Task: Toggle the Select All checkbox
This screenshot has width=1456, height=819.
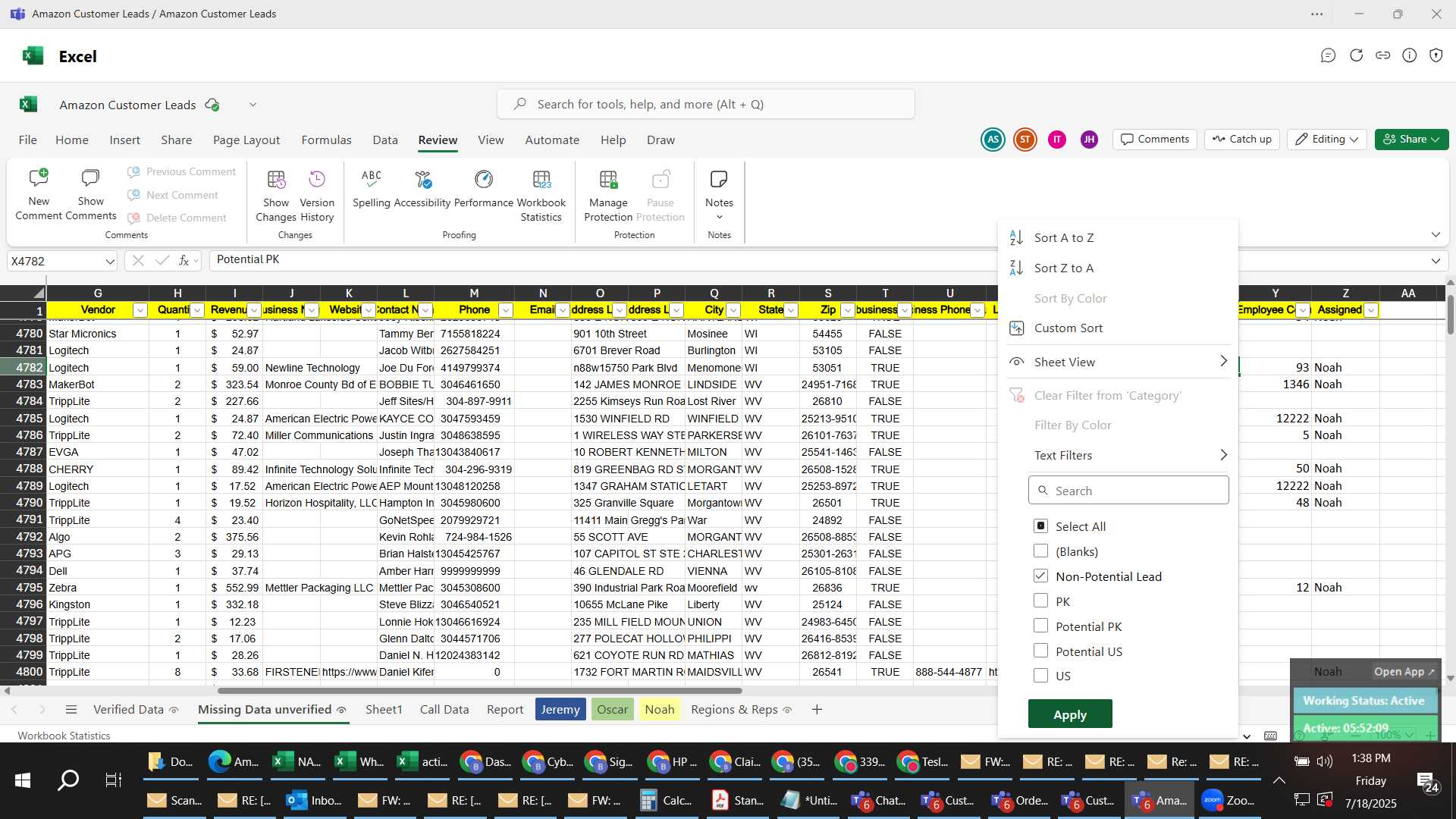Action: pos(1040,526)
